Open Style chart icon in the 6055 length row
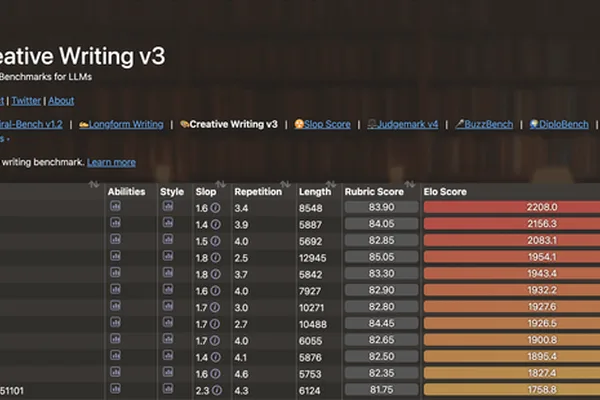This screenshot has width=600, height=400. pos(168,339)
